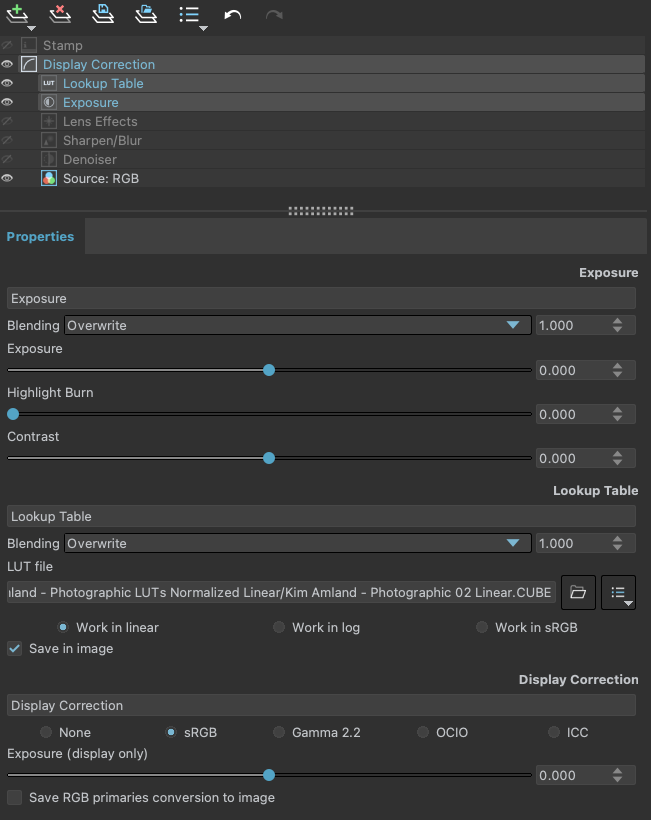Uncheck the Save in image checkbox

[x=14, y=649]
